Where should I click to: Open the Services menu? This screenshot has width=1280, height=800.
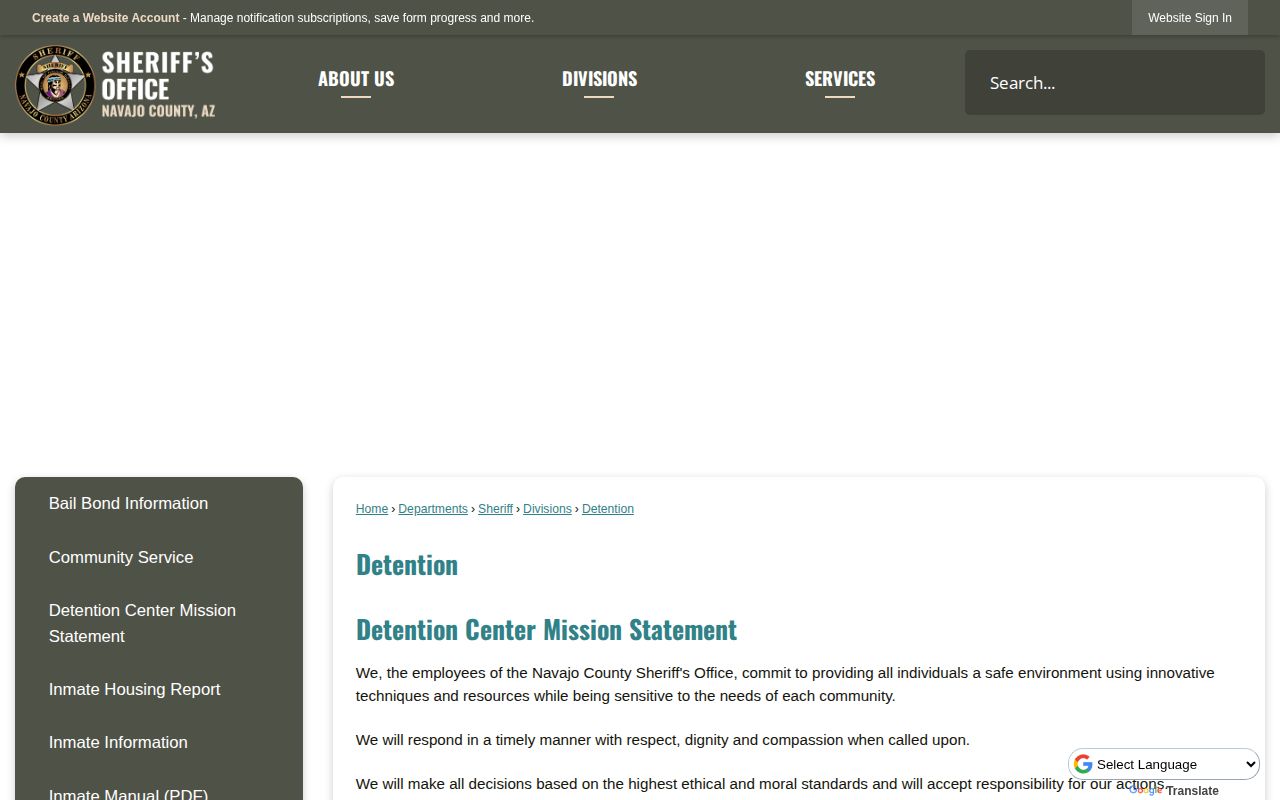click(840, 79)
